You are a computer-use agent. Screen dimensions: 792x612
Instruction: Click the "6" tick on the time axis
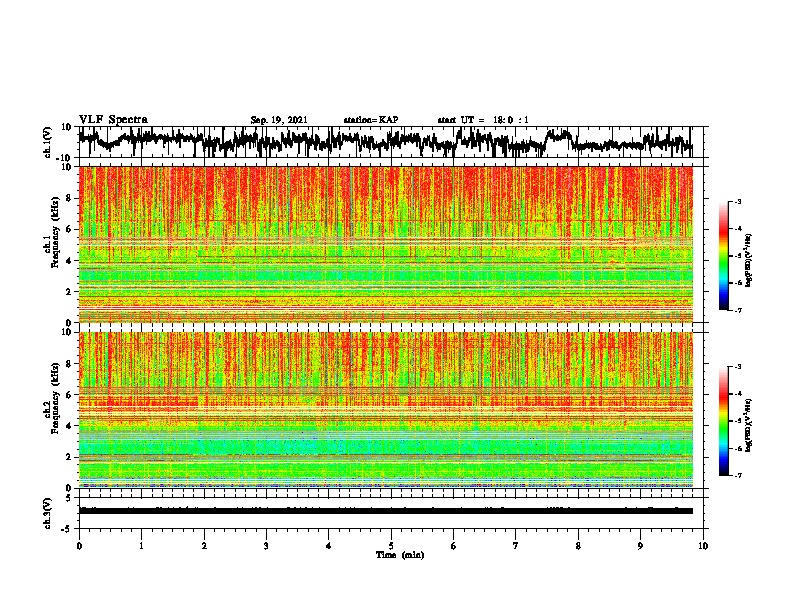pyautogui.click(x=454, y=546)
